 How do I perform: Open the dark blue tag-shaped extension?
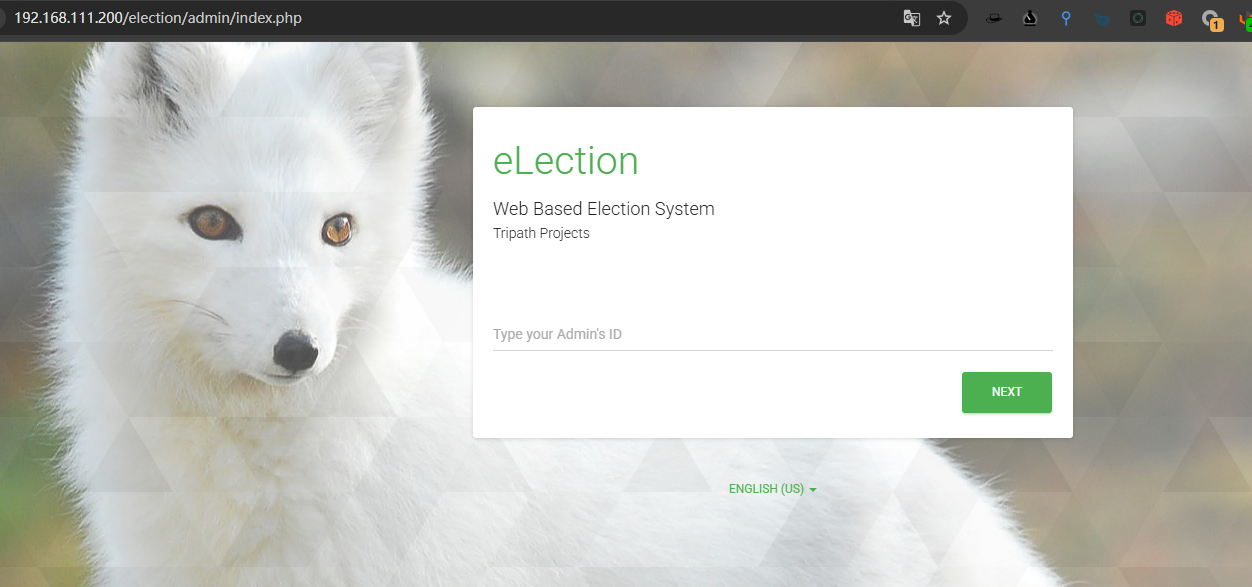(x=1101, y=18)
